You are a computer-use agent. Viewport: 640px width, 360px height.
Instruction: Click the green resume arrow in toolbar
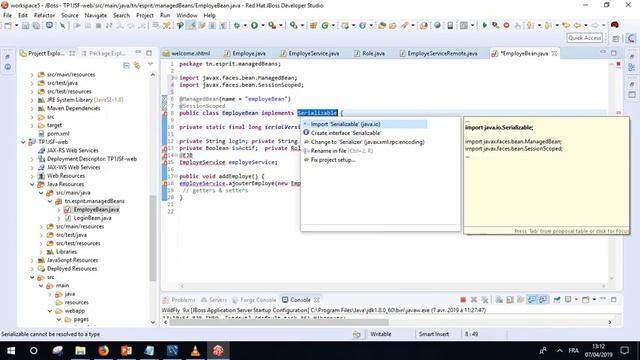[484, 25]
